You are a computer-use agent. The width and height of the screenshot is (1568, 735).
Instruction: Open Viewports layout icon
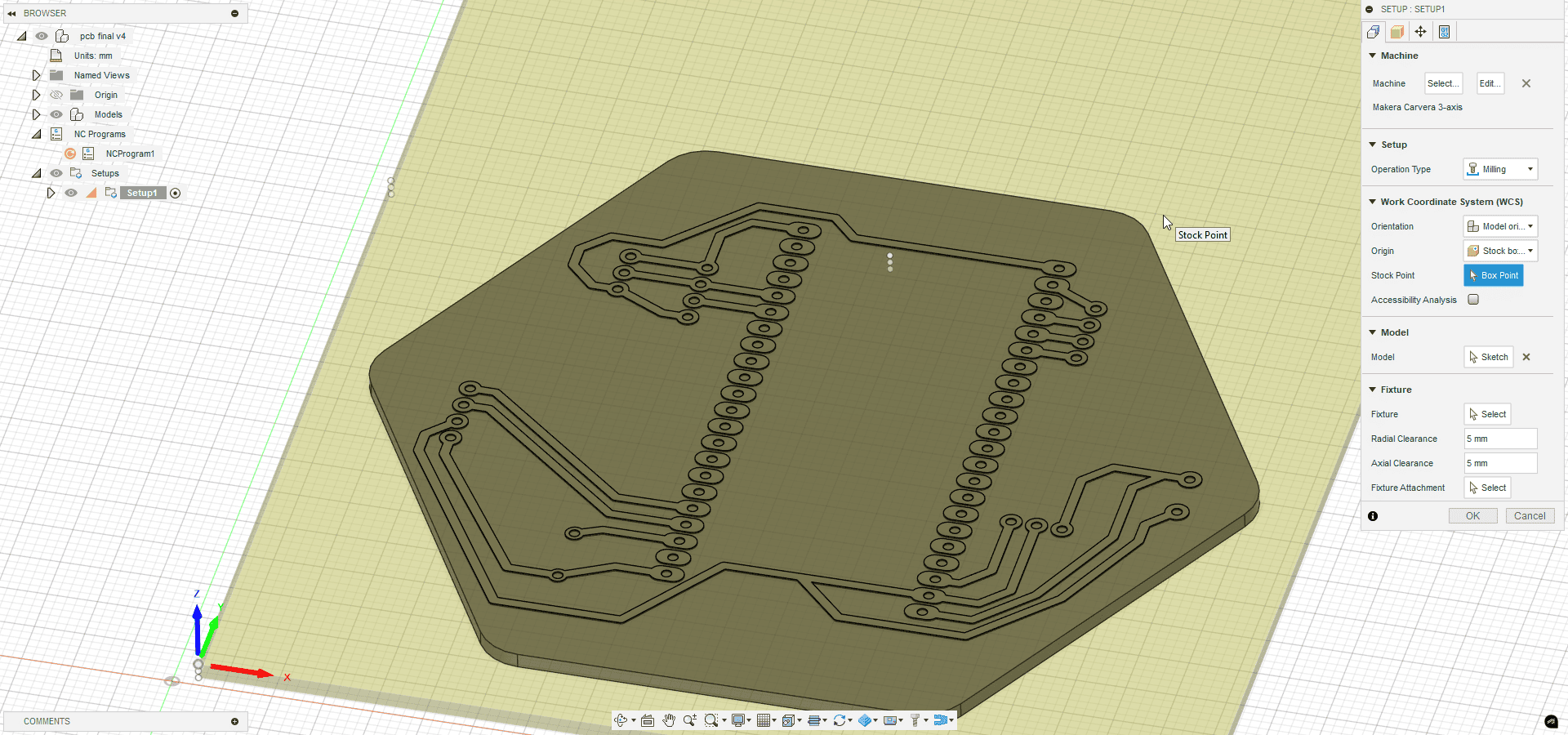tap(788, 720)
